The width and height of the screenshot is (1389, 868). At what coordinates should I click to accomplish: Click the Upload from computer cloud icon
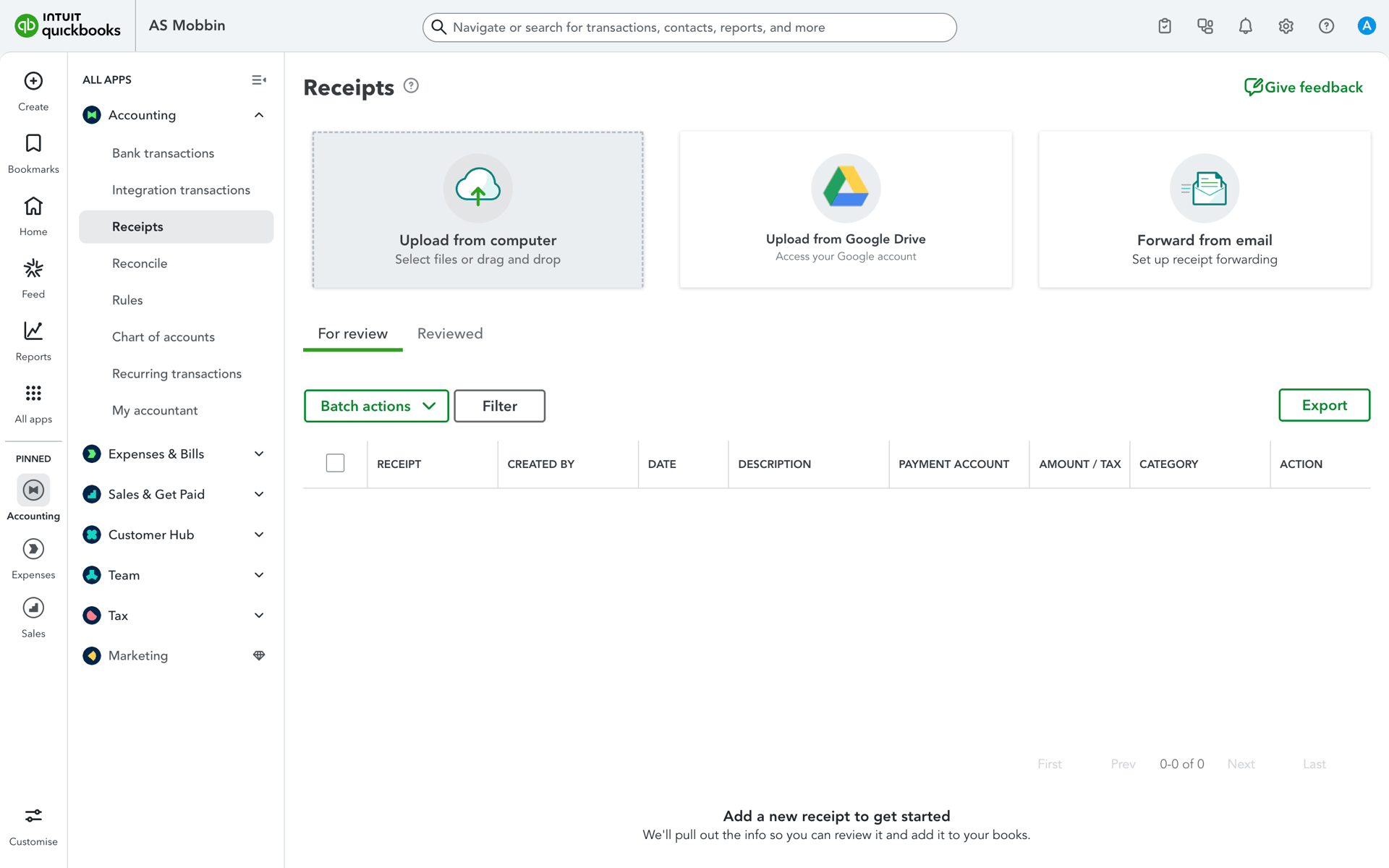click(x=478, y=188)
